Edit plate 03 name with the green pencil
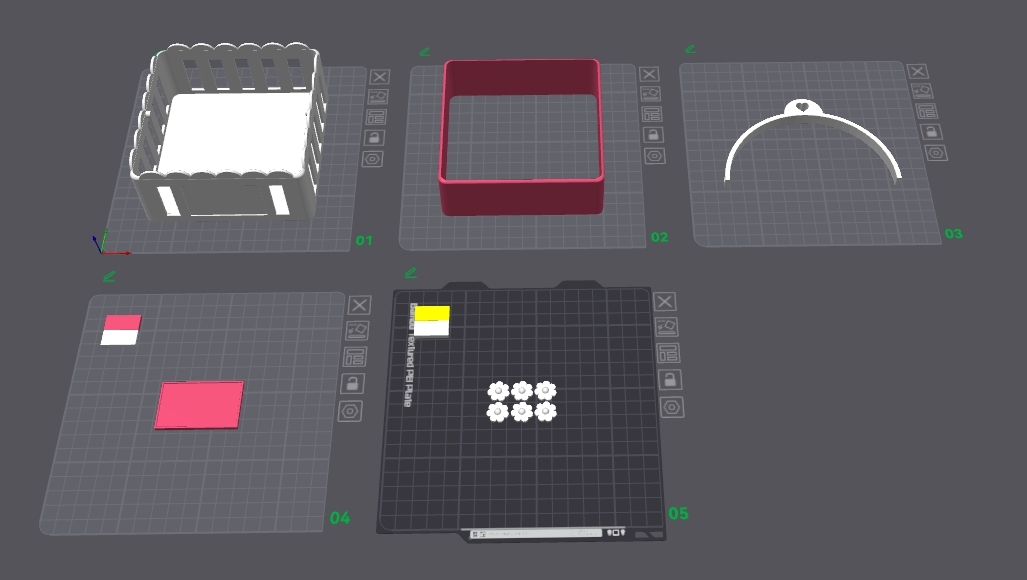This screenshot has height=580, width=1027. 690,49
